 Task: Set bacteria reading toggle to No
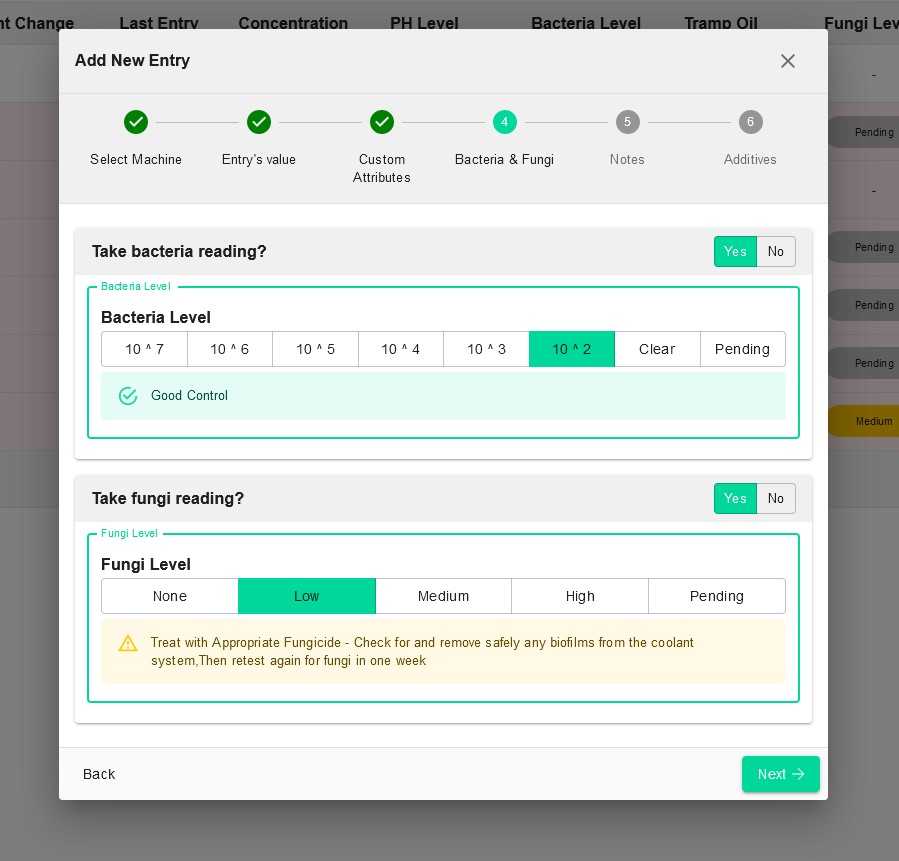776,252
